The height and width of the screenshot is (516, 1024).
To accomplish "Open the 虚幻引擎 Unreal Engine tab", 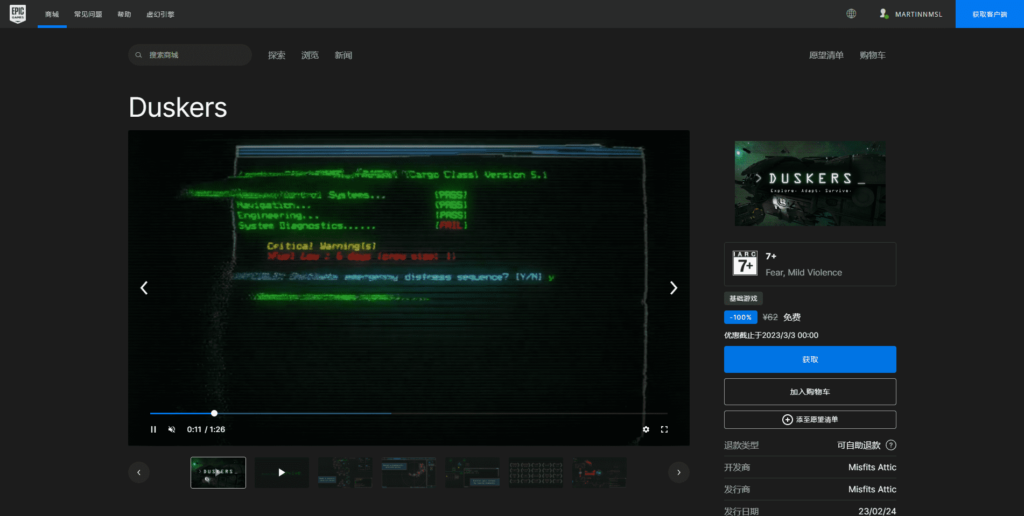I will [160, 14].
